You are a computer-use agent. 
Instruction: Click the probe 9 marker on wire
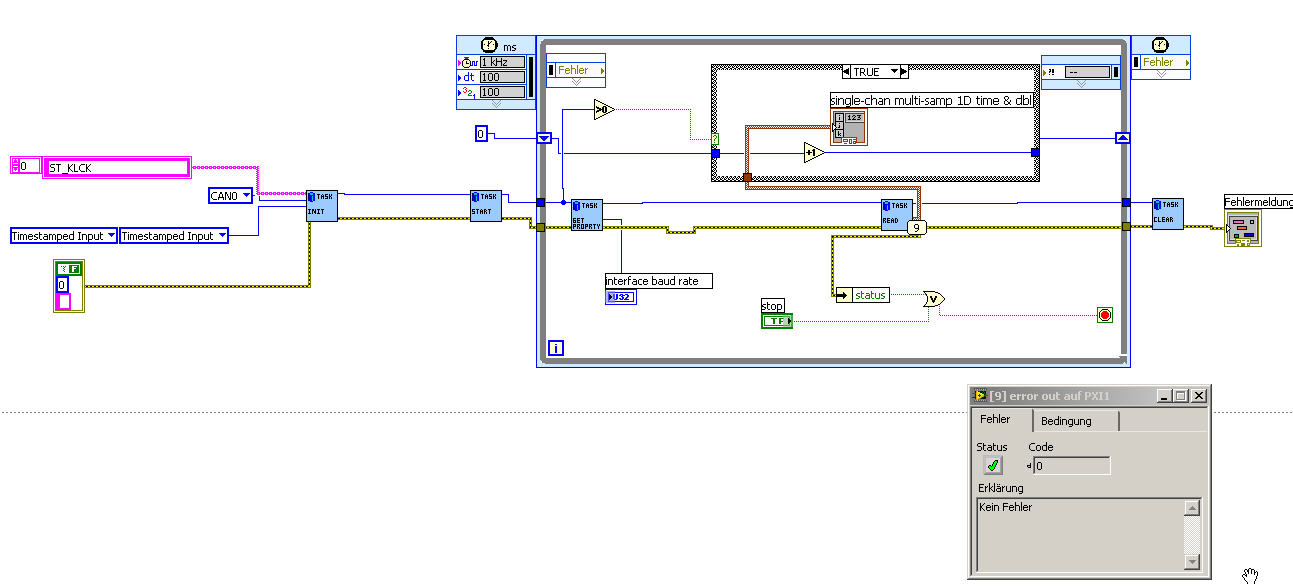(917, 228)
